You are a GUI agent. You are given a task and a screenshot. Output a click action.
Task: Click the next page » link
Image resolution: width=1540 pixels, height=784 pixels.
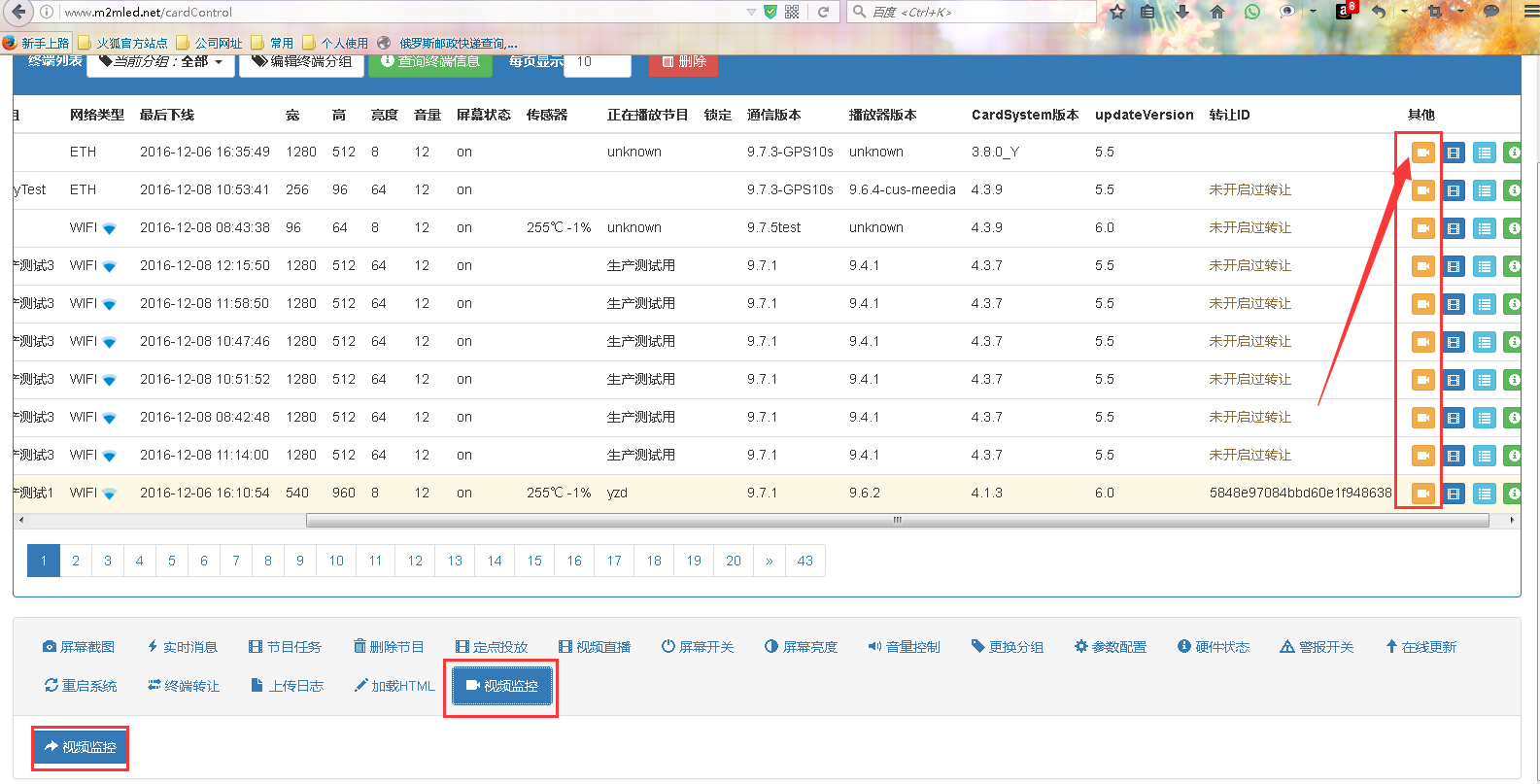770,561
